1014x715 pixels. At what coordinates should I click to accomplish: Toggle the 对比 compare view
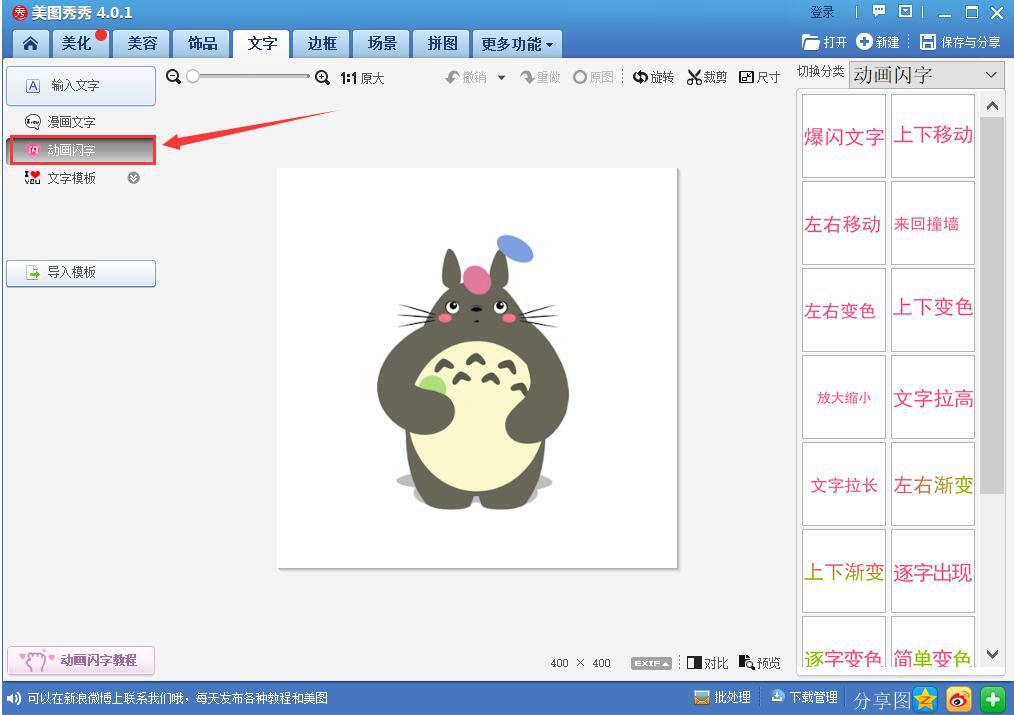tap(707, 663)
